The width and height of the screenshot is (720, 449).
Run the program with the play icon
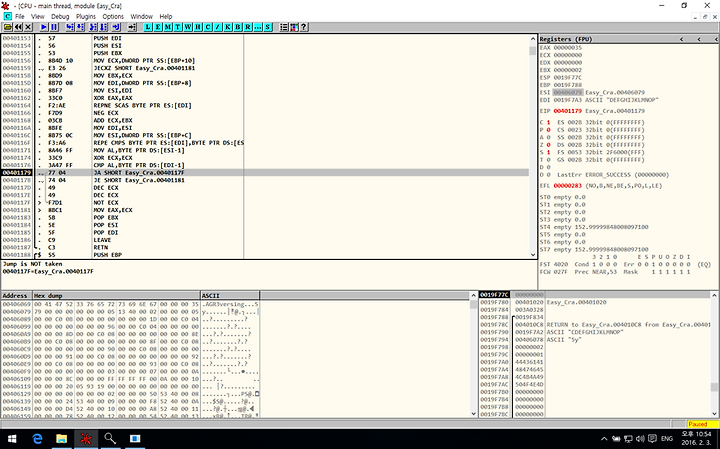(x=44, y=27)
